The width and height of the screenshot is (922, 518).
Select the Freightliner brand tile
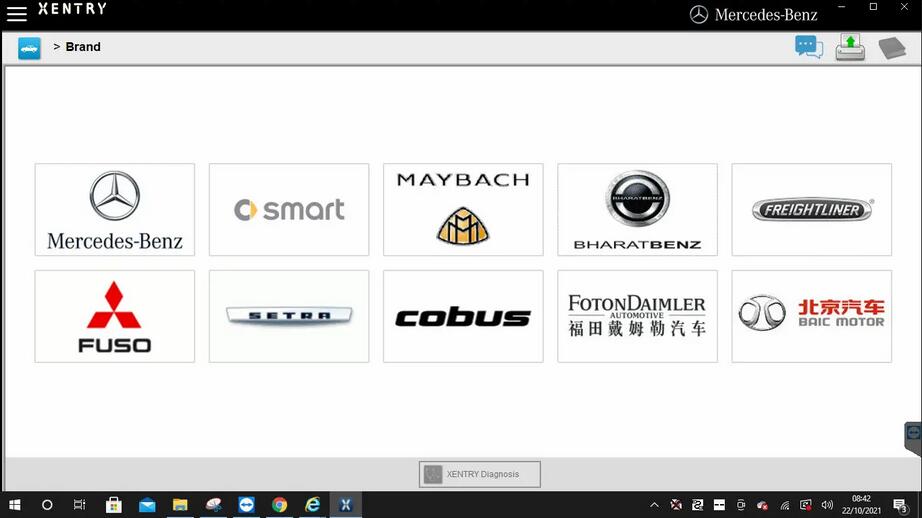coord(811,210)
